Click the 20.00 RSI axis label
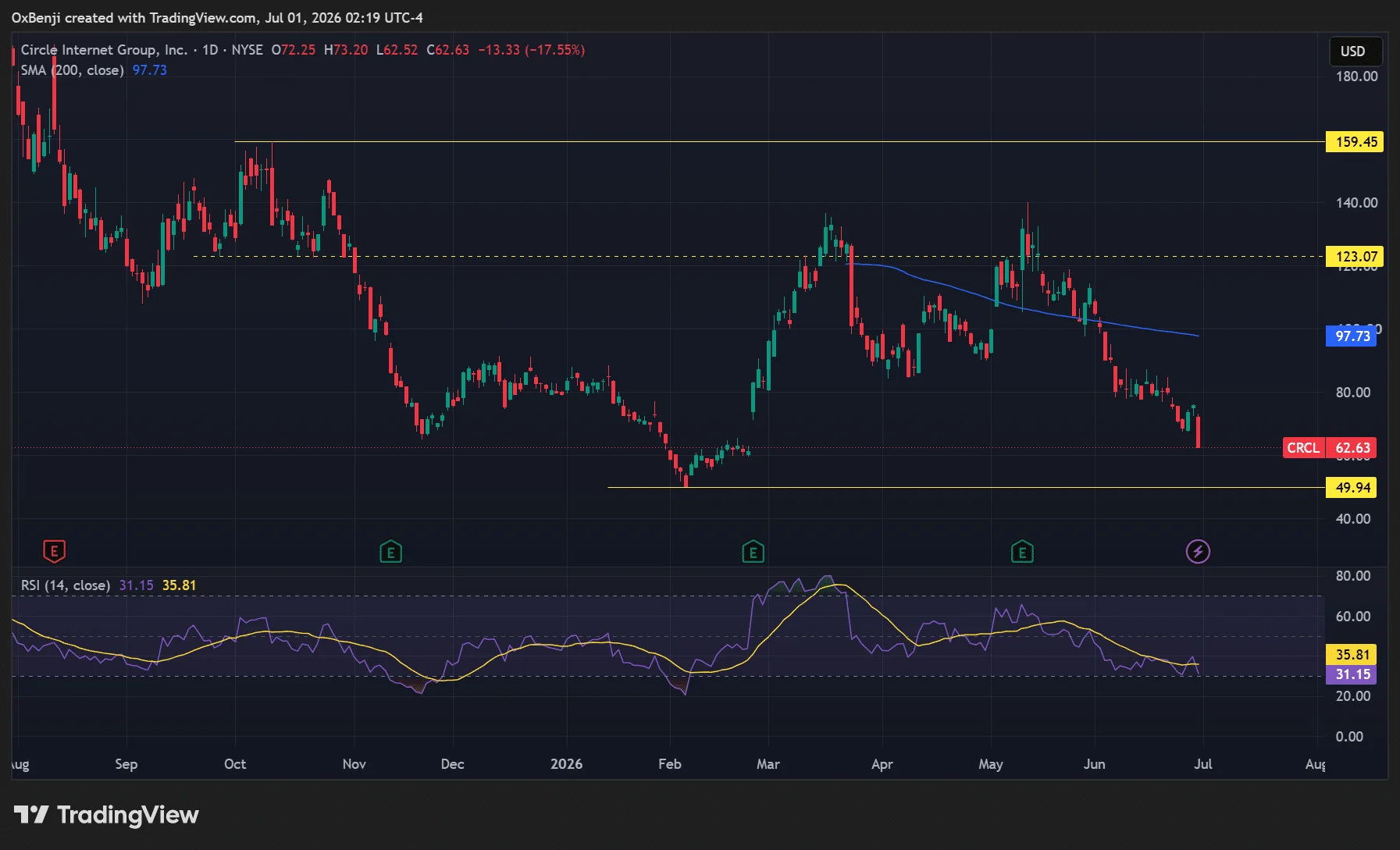1400x850 pixels. [1352, 696]
